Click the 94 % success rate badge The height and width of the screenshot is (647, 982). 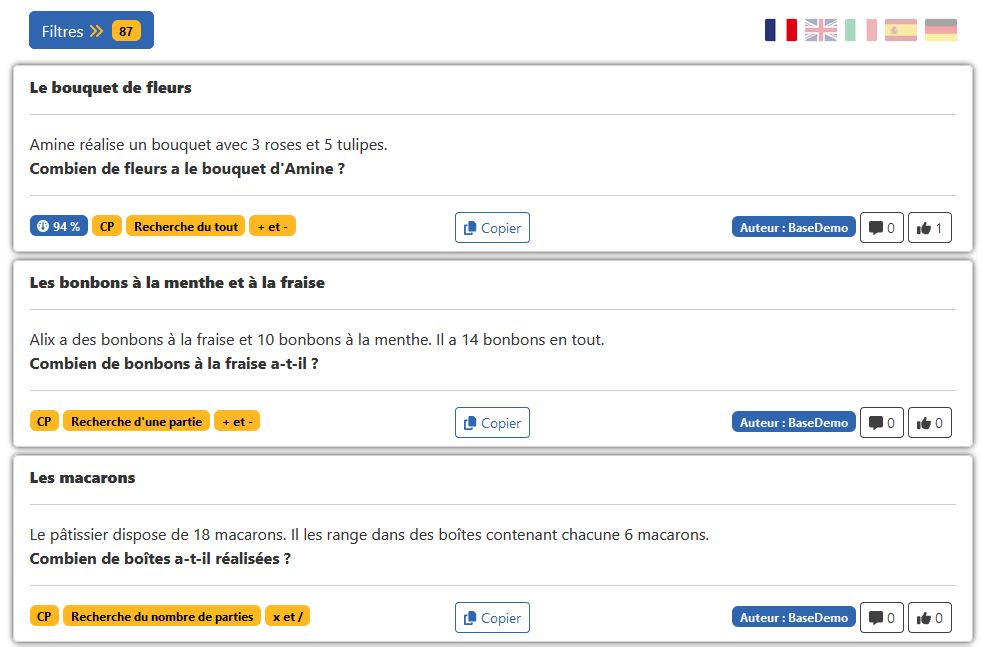click(x=59, y=226)
